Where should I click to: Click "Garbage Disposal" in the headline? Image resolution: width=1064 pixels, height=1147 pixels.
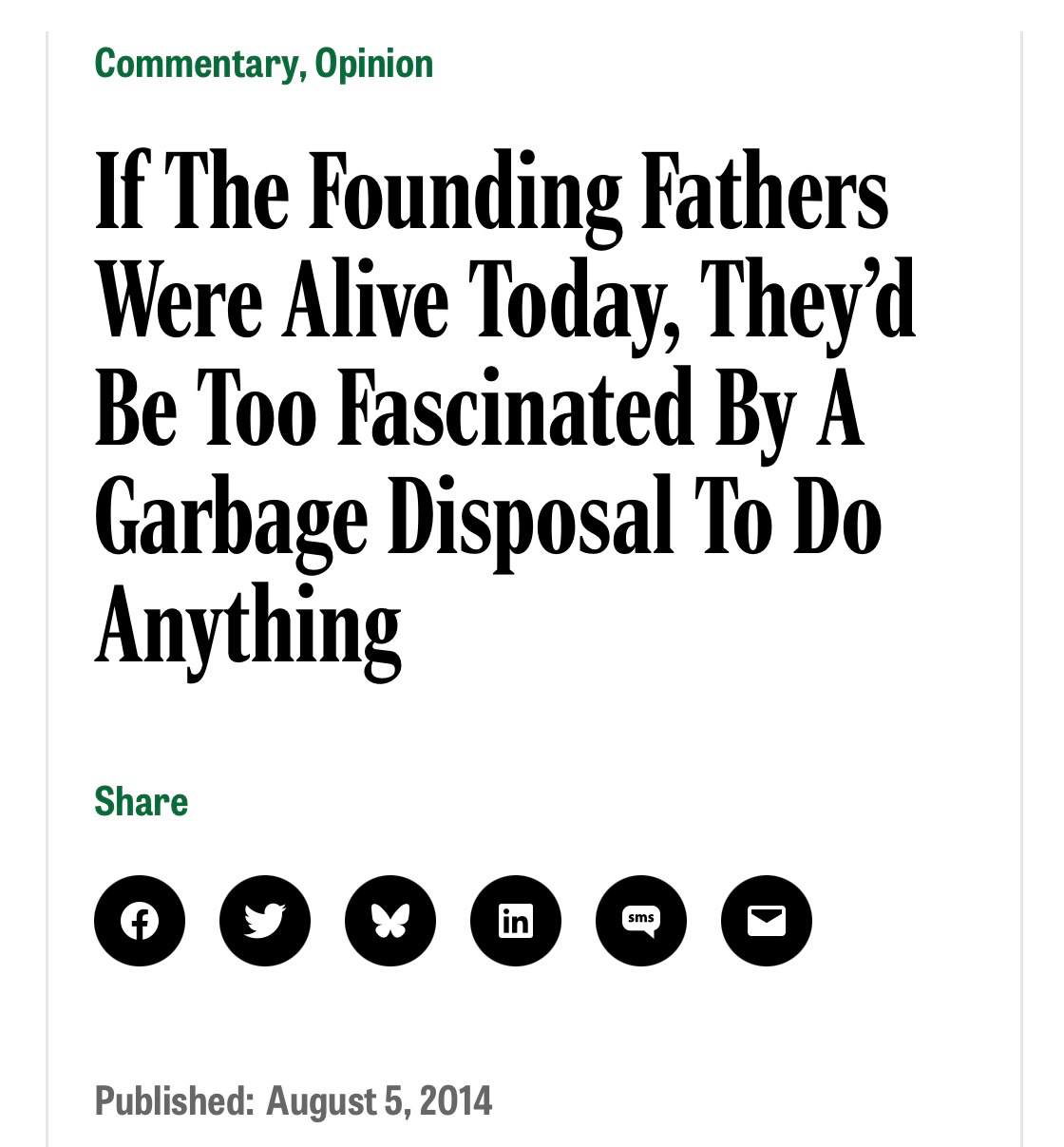(x=385, y=520)
